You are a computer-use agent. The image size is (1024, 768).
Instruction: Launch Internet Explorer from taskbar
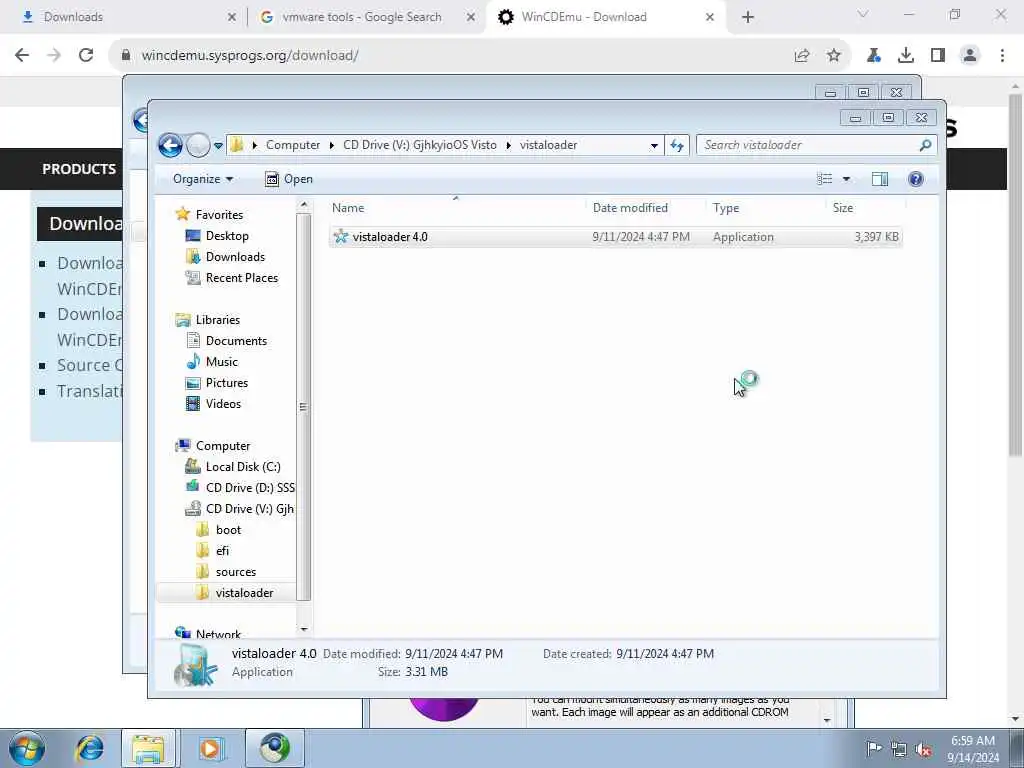click(x=89, y=748)
